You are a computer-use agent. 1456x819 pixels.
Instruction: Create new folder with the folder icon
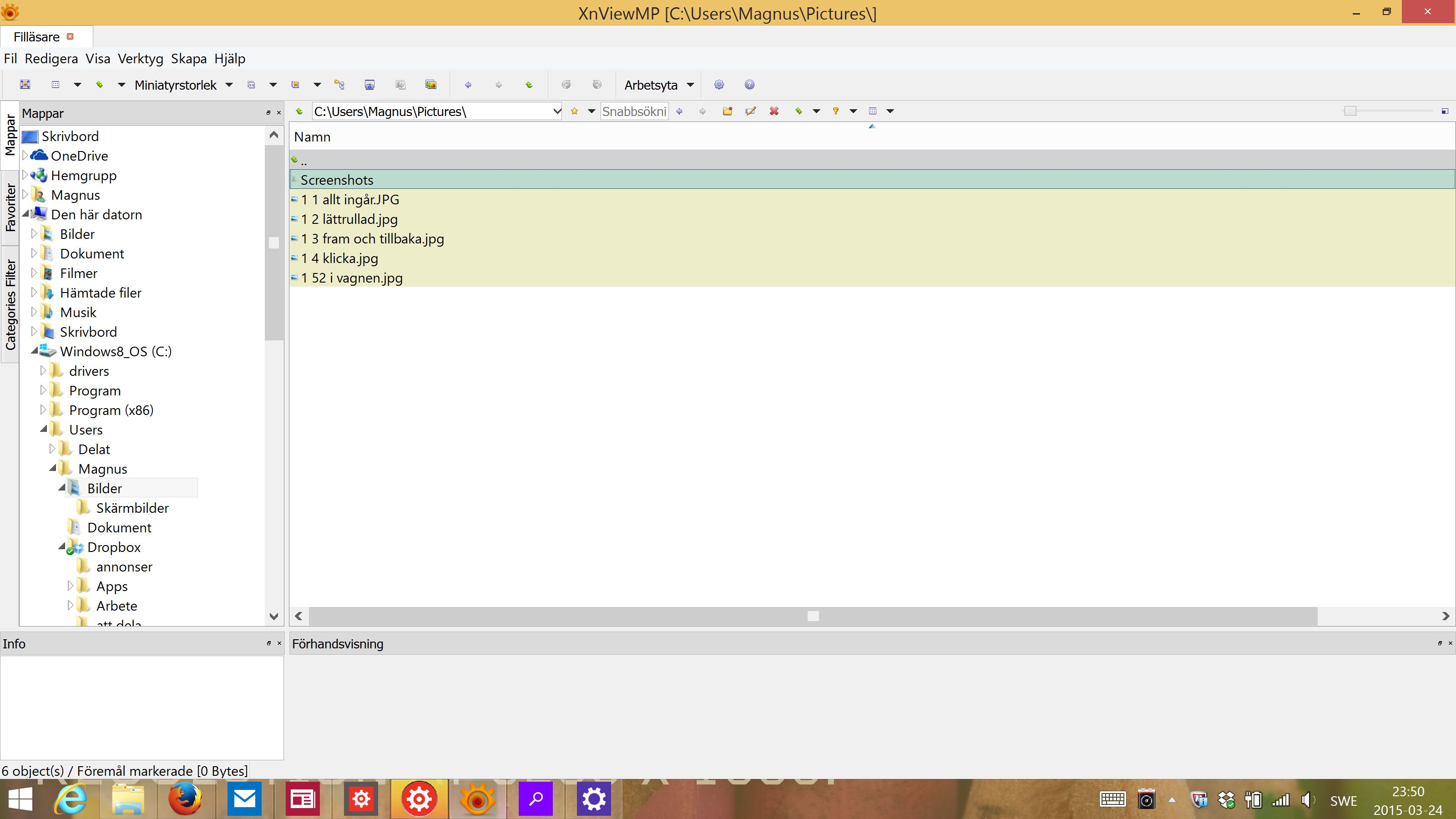[x=728, y=111]
